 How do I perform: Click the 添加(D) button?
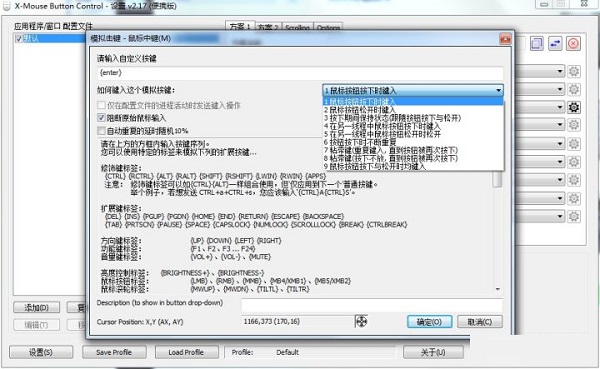point(36,307)
